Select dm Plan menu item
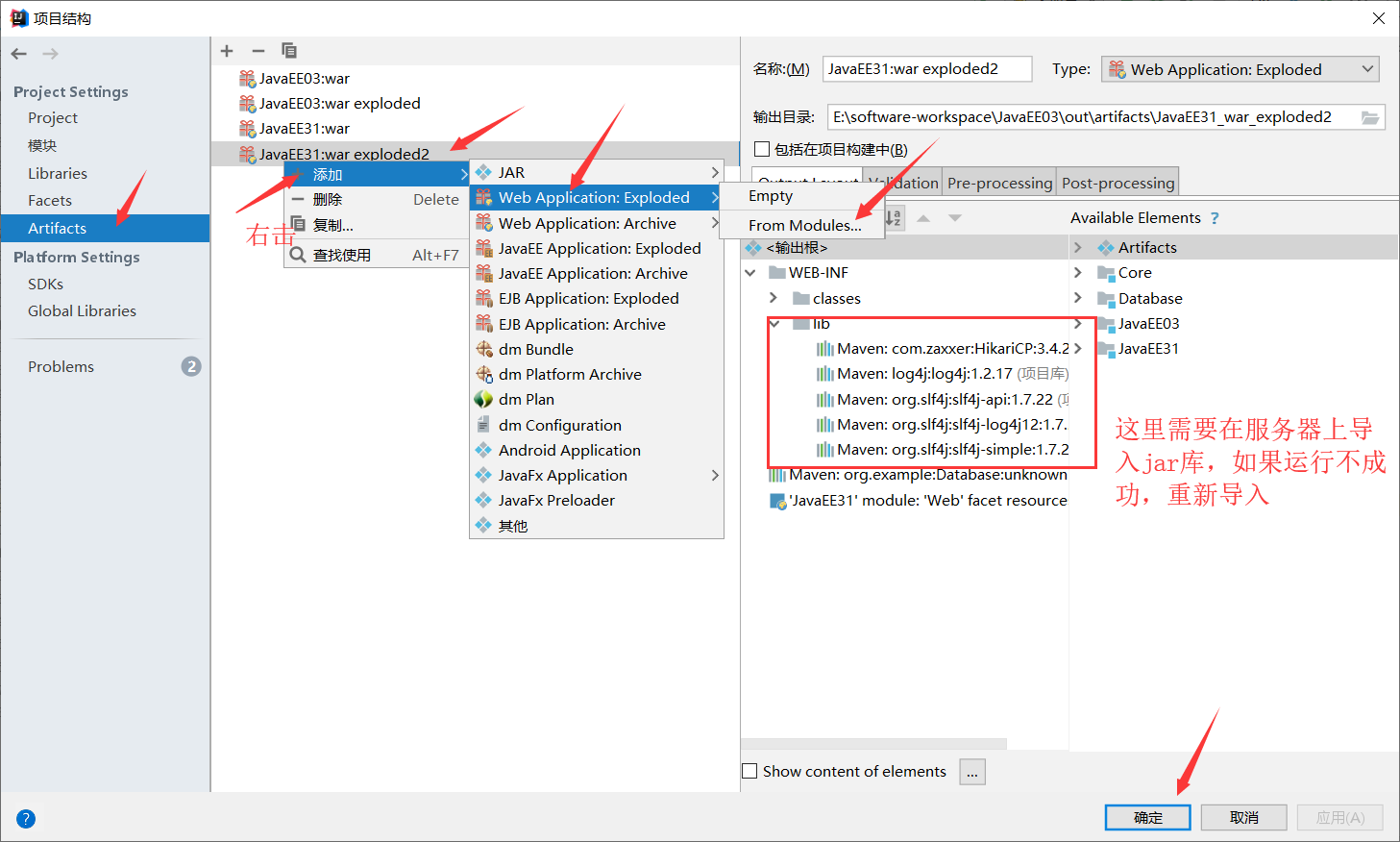Screen dimensions: 1400x842 coord(597,399)
